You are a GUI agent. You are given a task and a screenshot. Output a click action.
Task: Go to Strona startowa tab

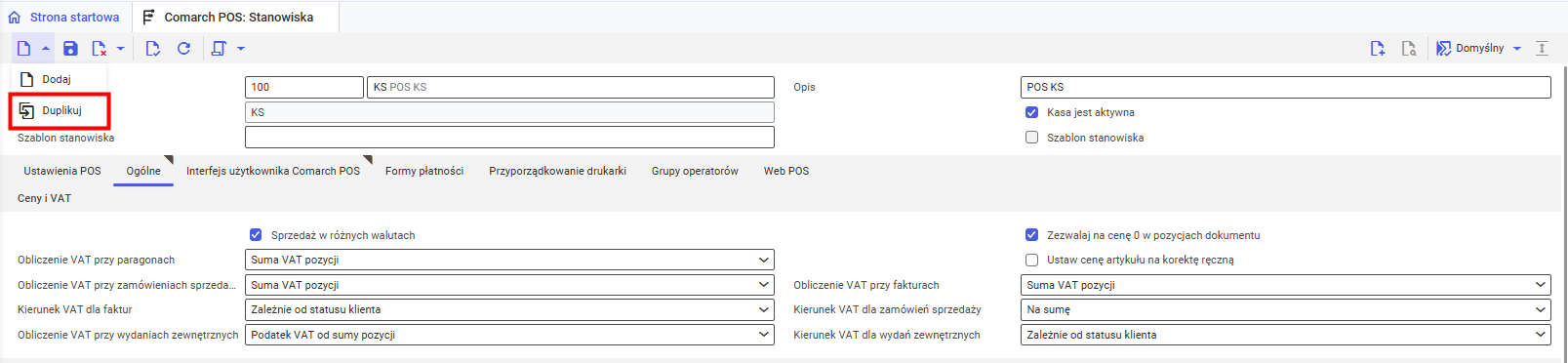(74, 17)
